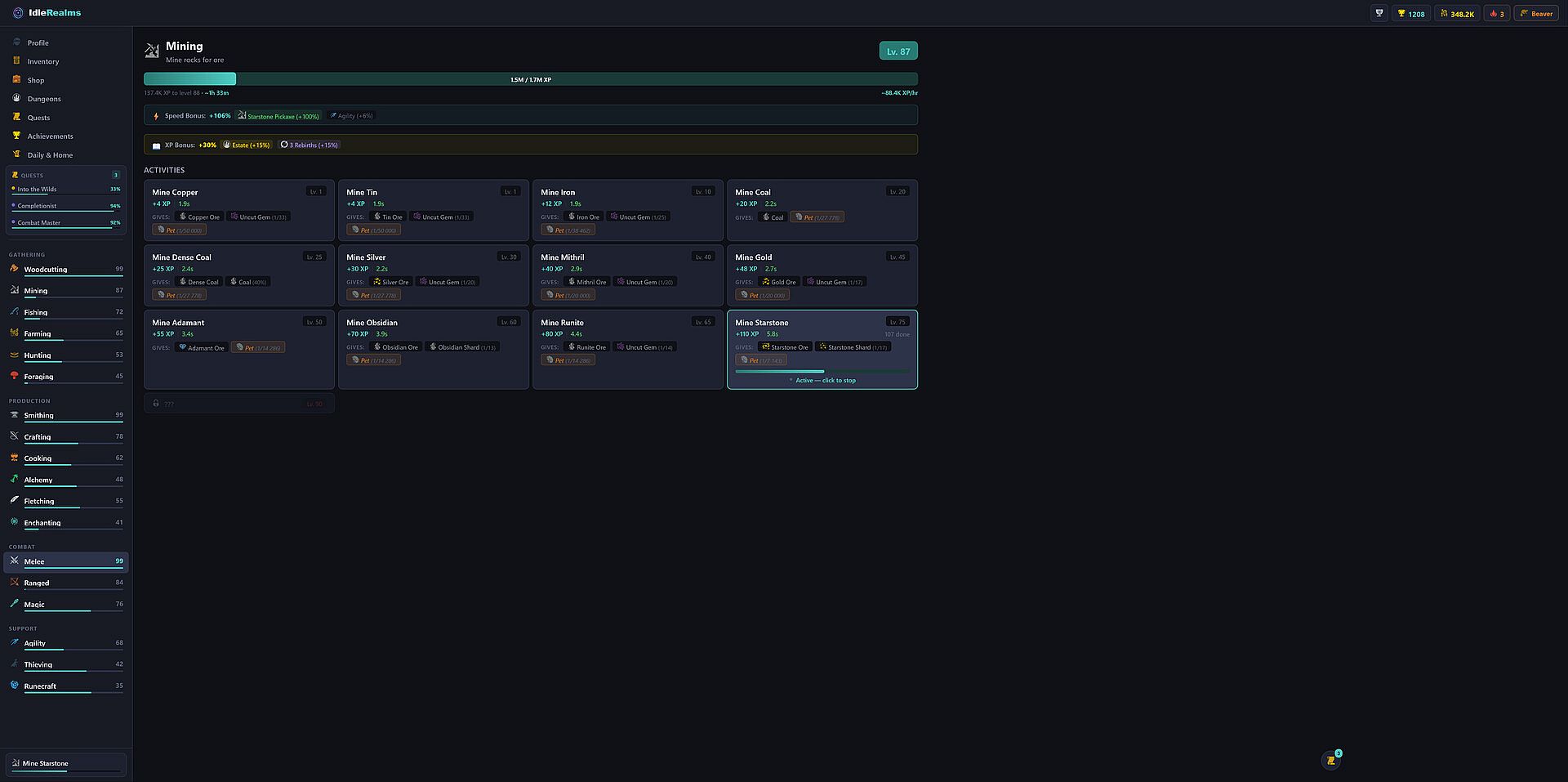1568x782 pixels.
Task: Click the Fishing skill icon
Action: click(14, 311)
